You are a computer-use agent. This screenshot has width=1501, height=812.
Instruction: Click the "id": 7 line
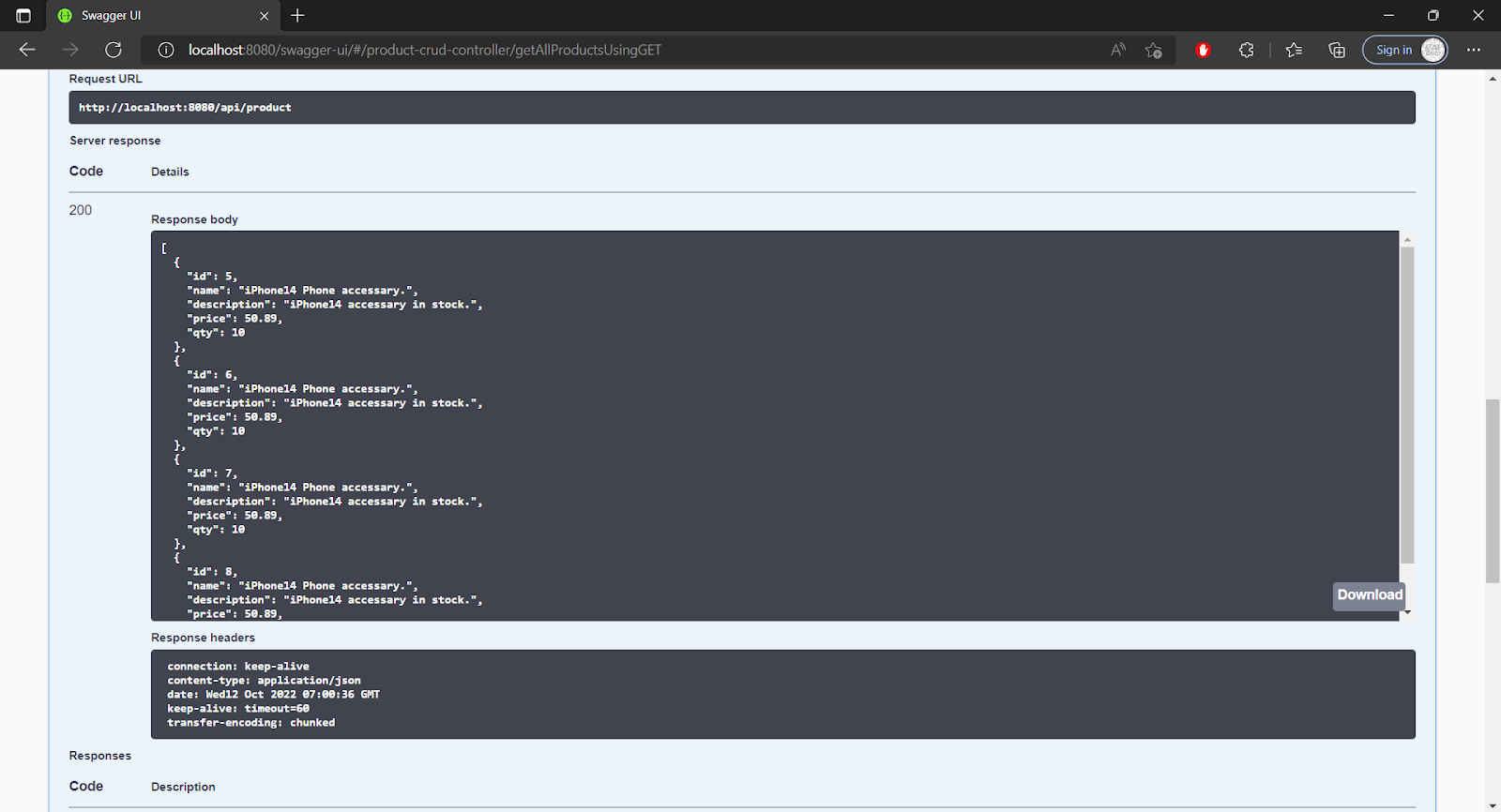click(x=212, y=474)
